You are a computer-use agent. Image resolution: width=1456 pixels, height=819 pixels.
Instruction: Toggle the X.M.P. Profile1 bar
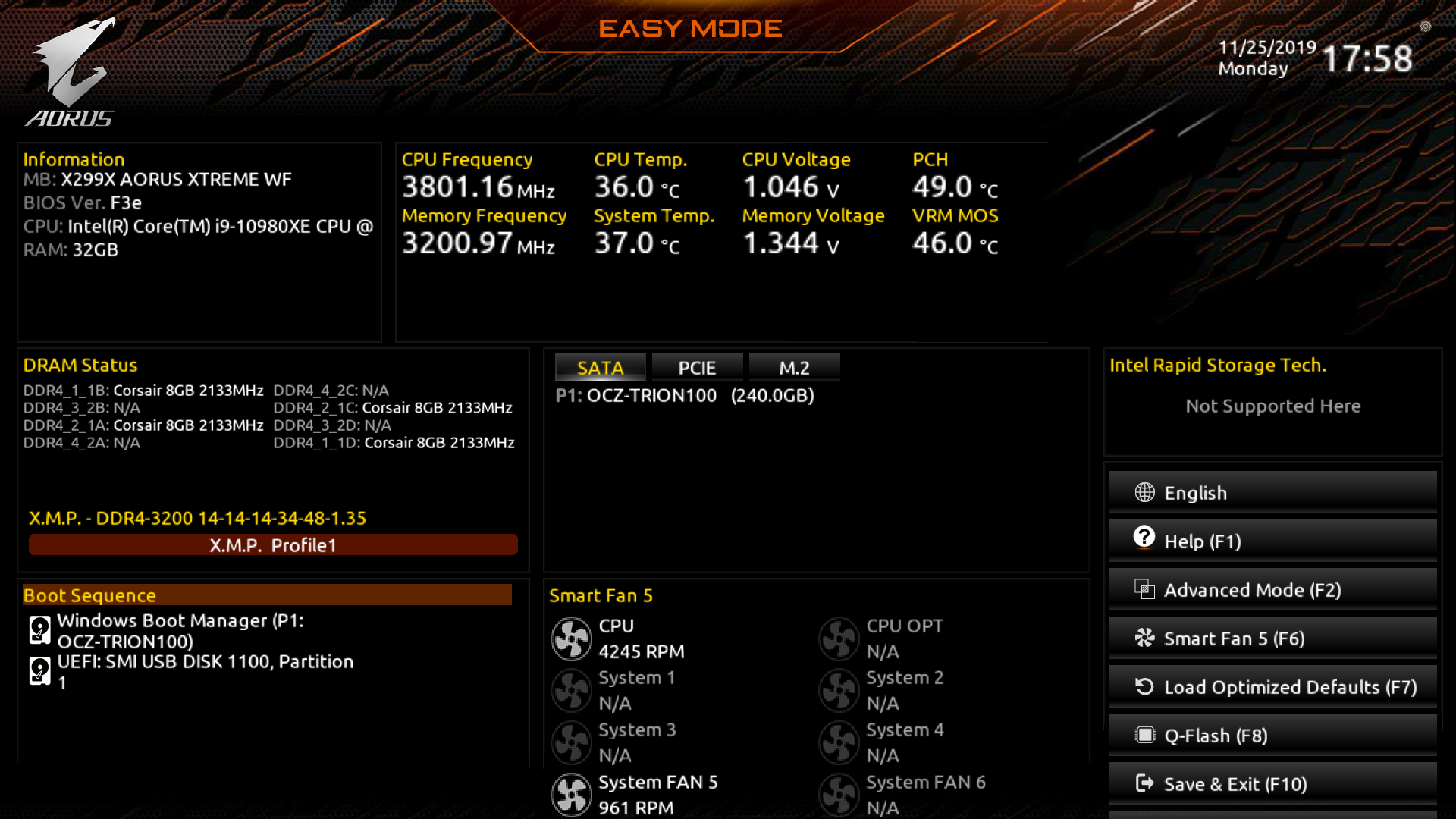tap(273, 545)
